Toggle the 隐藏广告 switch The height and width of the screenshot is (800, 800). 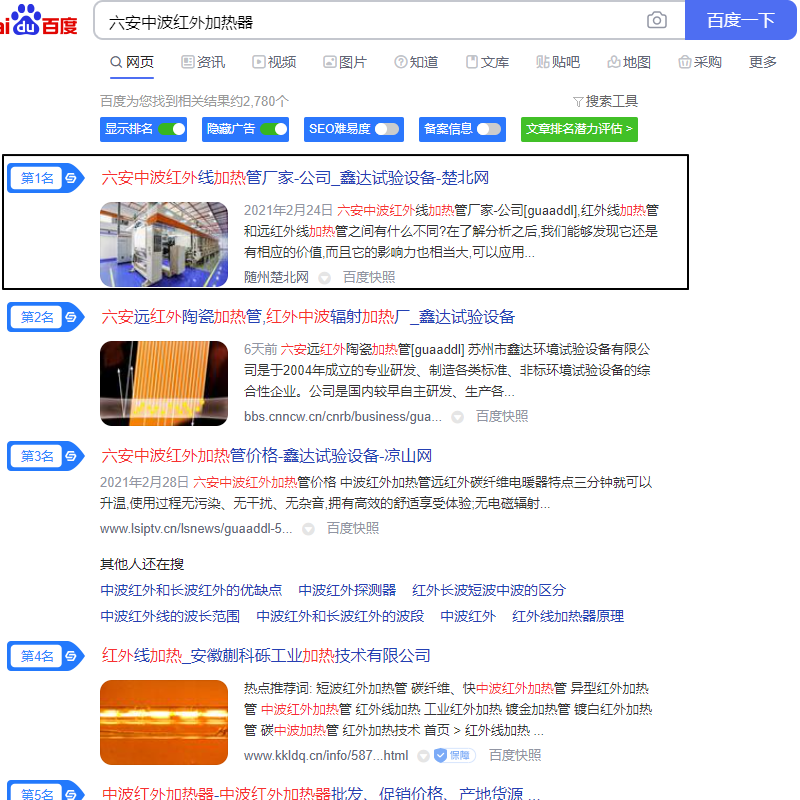click(273, 129)
